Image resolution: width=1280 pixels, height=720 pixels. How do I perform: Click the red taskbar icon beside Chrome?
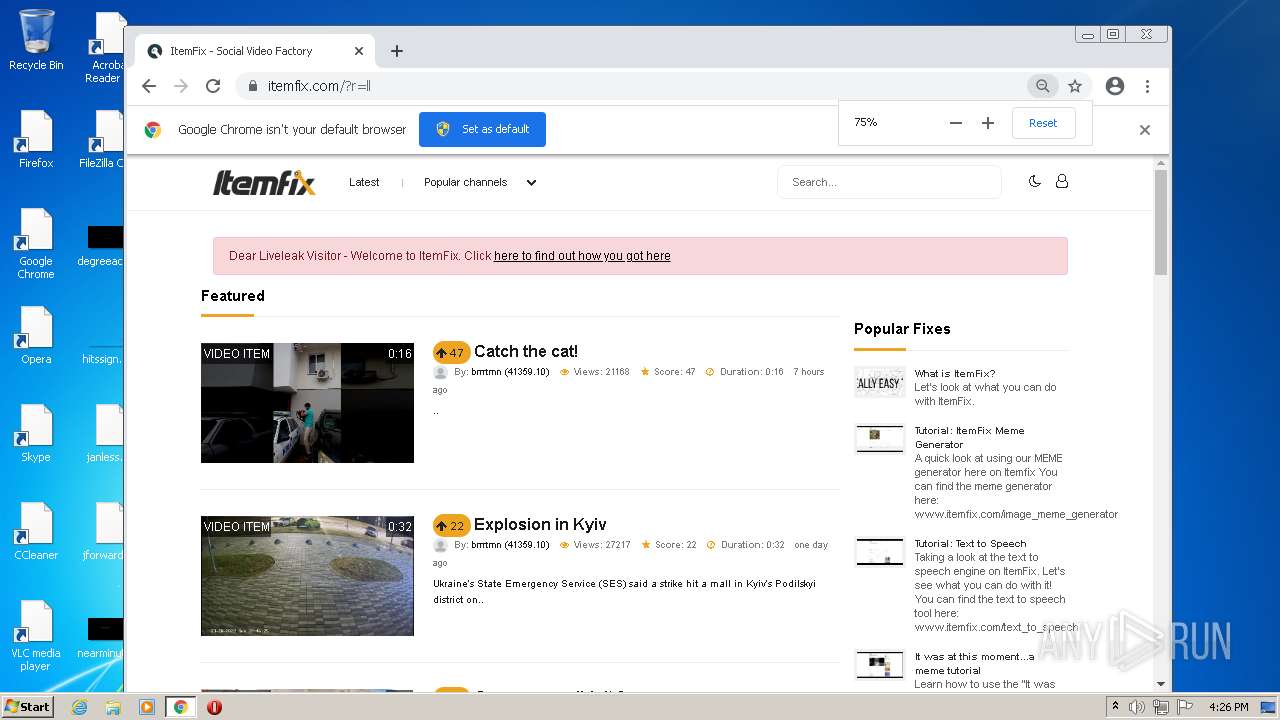[214, 707]
